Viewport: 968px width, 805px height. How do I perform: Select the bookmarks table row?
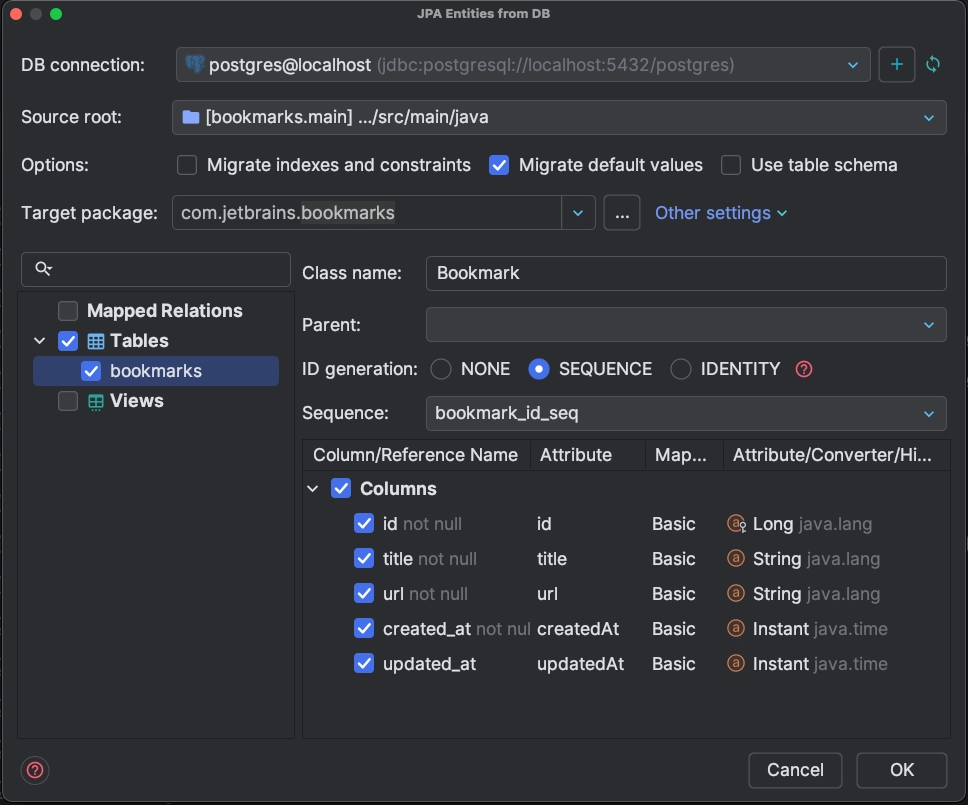pyautogui.click(x=156, y=371)
